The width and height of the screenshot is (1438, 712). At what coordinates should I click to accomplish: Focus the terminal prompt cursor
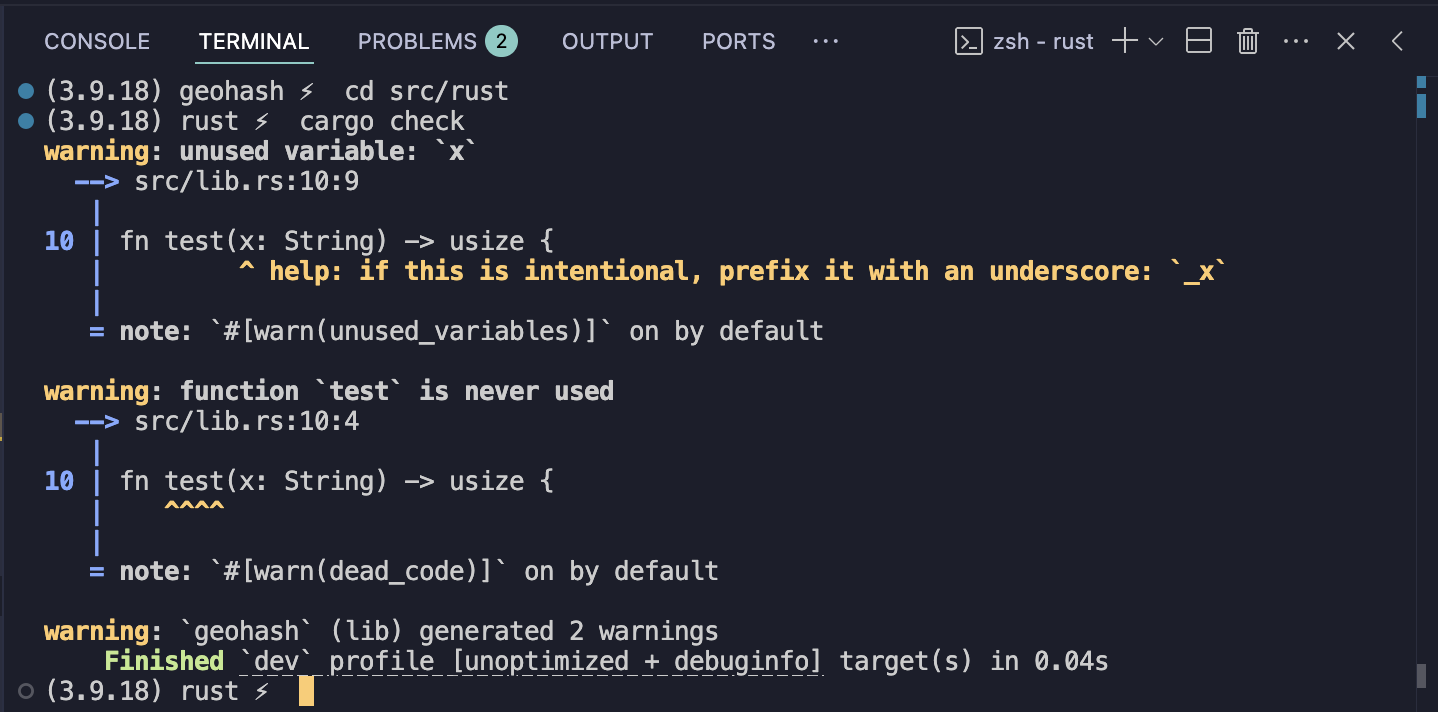click(x=306, y=691)
